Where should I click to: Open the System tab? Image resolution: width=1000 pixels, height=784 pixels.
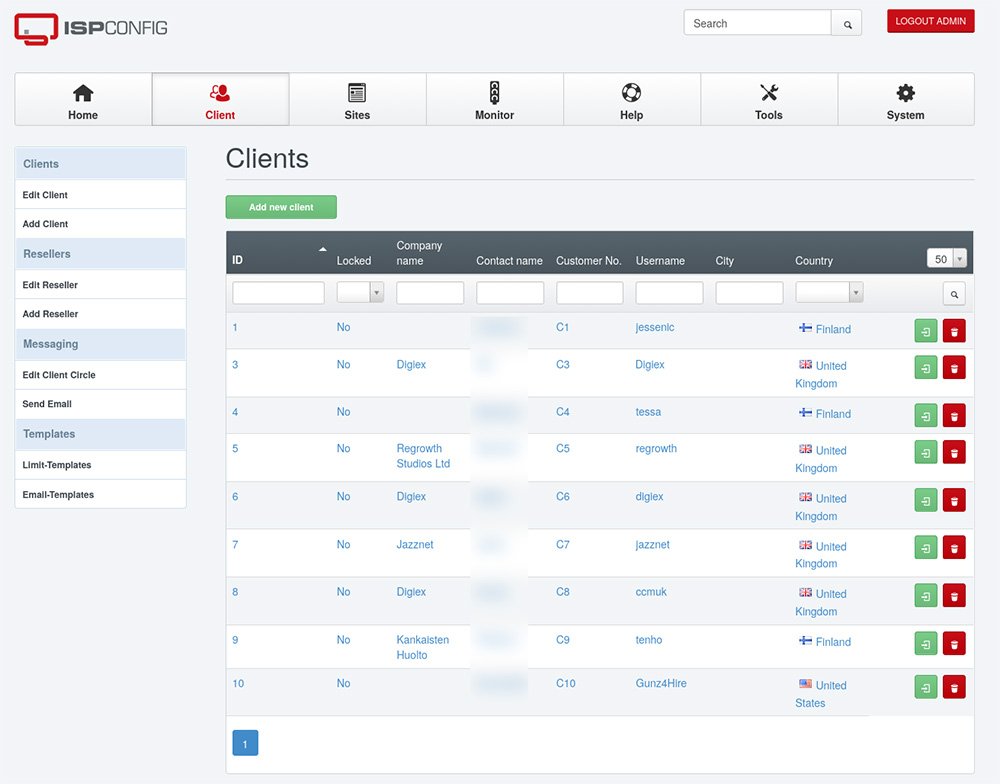pyautogui.click(x=906, y=100)
